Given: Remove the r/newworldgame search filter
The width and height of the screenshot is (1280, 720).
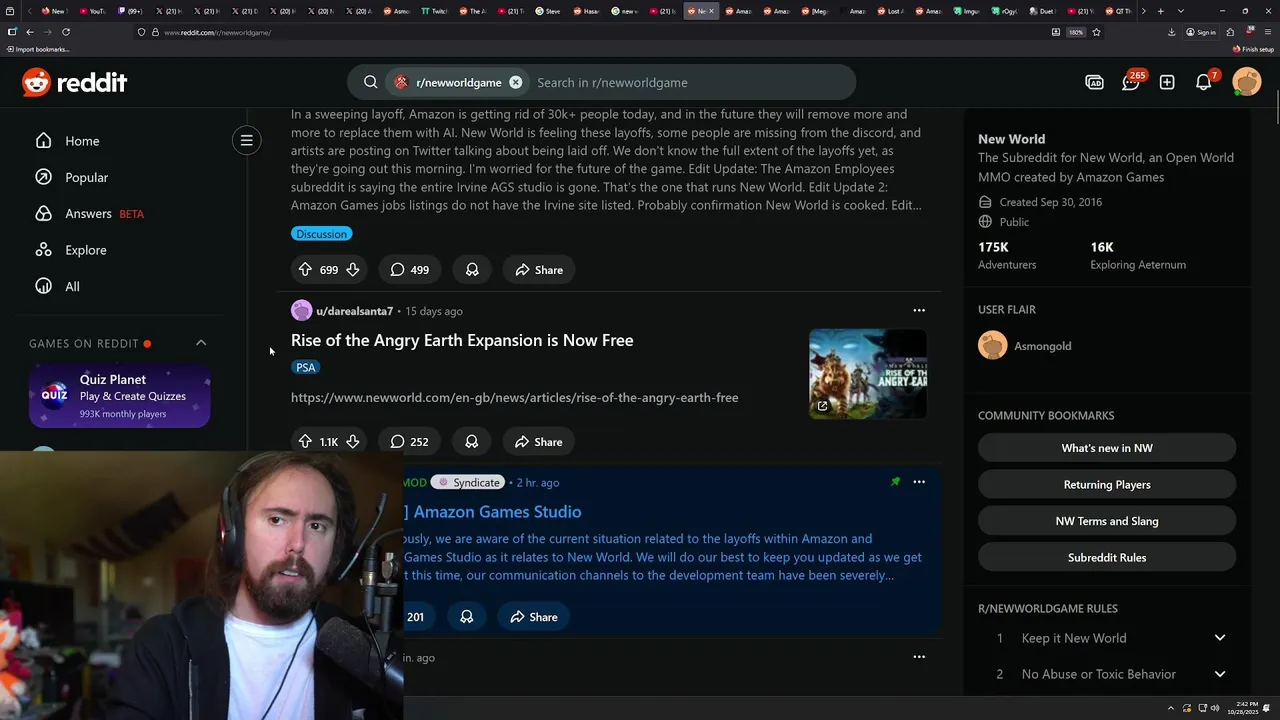Looking at the screenshot, I should click(x=516, y=82).
